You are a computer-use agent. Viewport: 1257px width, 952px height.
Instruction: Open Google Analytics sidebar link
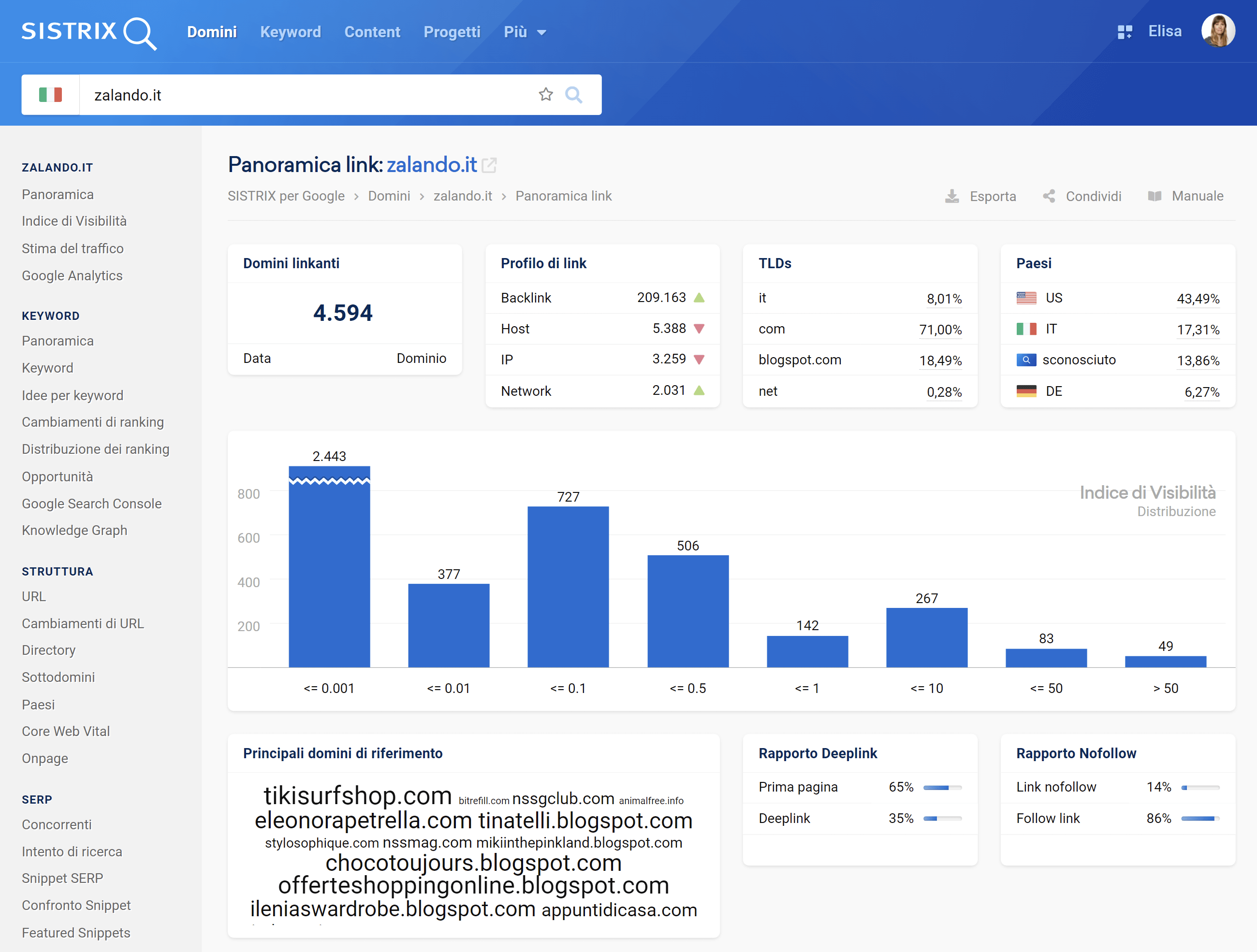point(72,276)
